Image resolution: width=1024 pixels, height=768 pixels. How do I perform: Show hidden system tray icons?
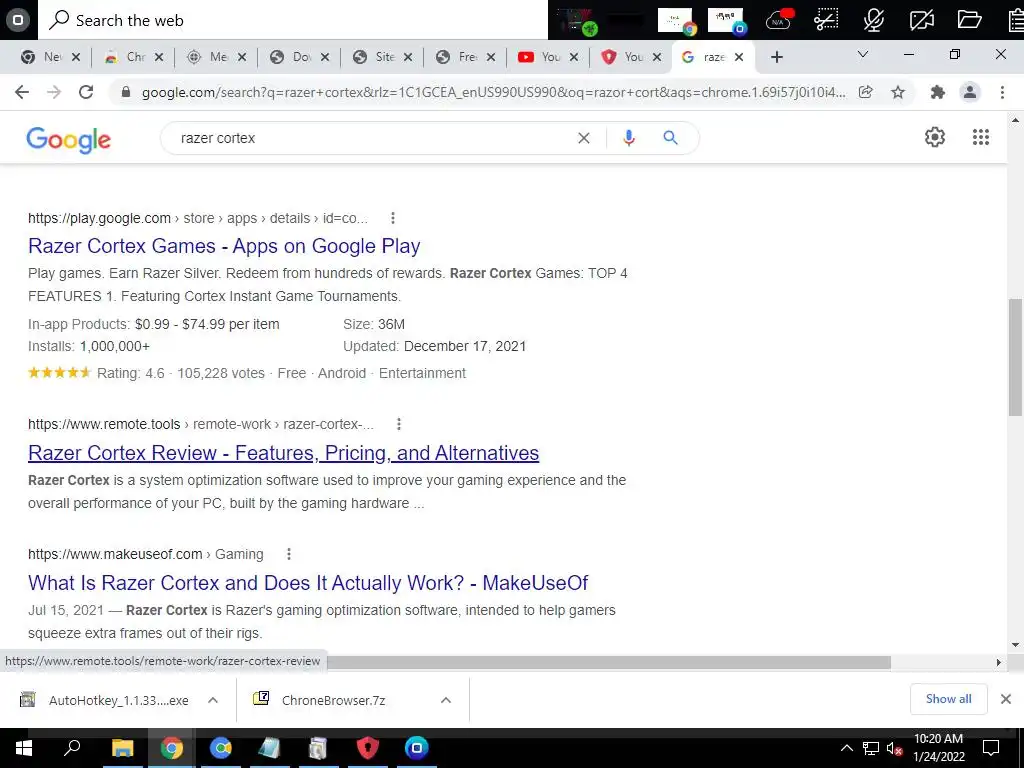click(846, 748)
